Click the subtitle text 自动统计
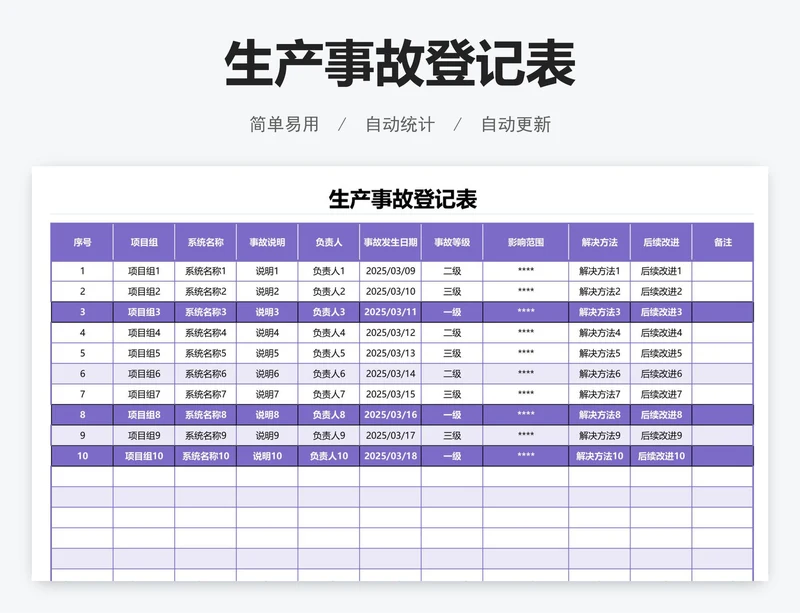The image size is (800, 613). pos(400,124)
